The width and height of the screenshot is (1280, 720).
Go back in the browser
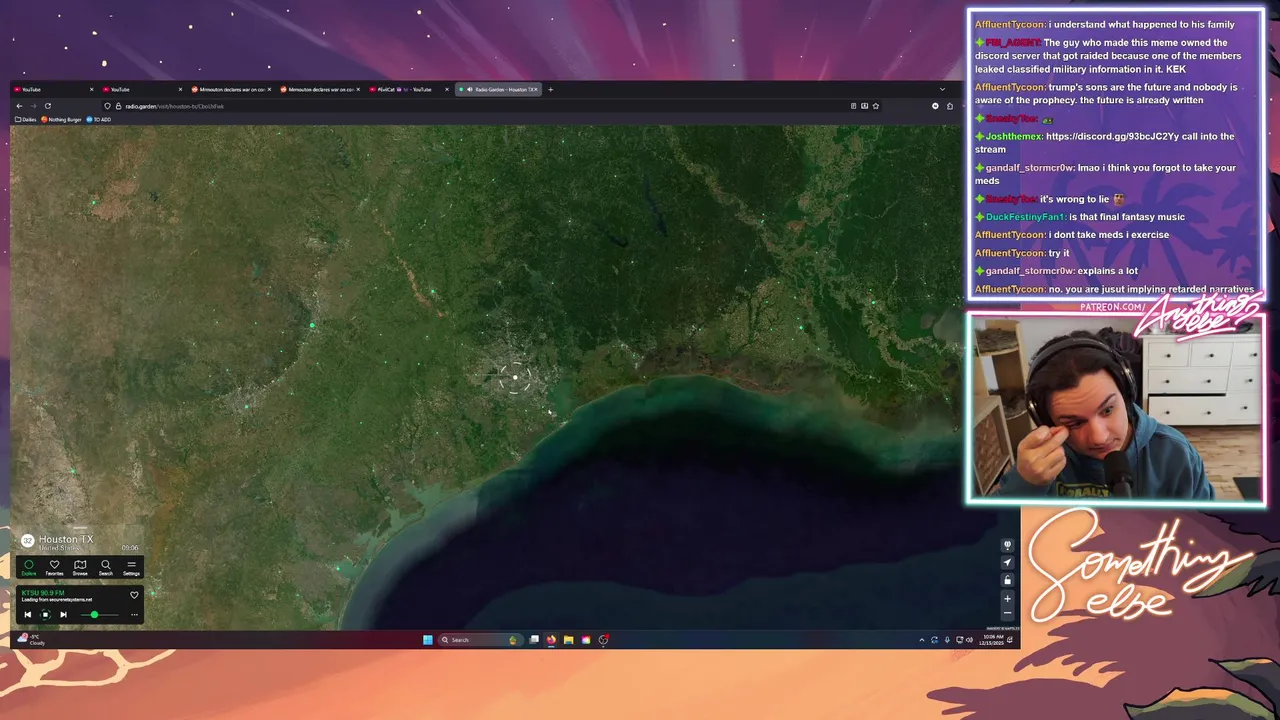tap(19, 106)
